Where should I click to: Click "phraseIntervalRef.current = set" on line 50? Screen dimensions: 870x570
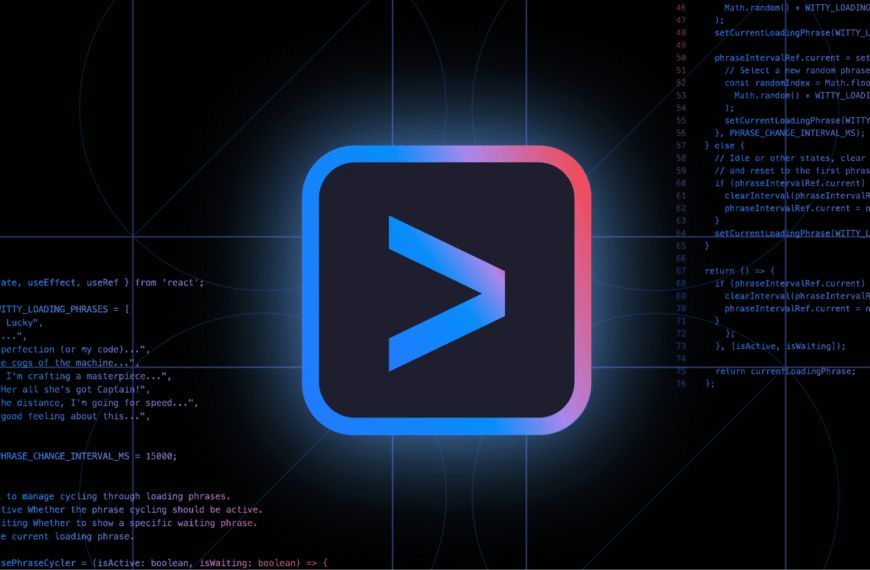tap(792, 58)
